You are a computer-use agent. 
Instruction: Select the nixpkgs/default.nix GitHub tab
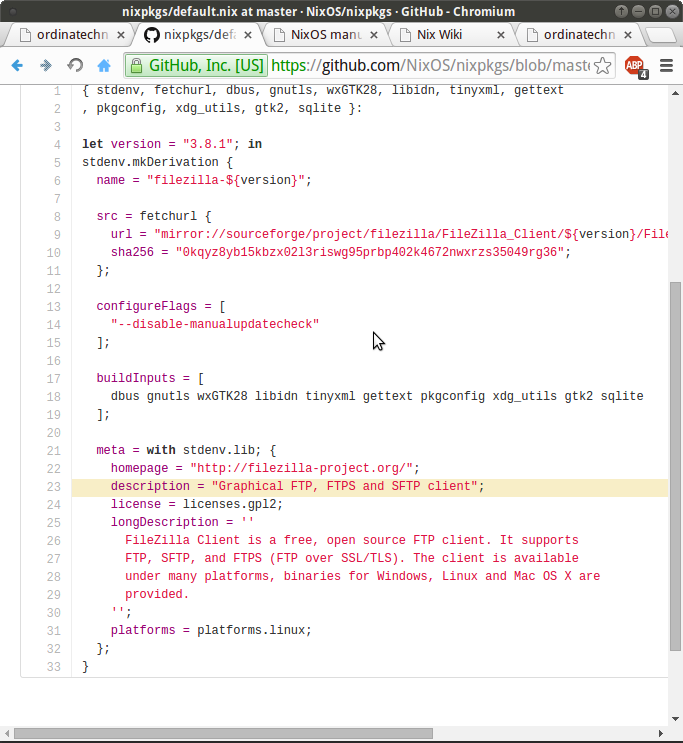pyautogui.click(x=199, y=35)
